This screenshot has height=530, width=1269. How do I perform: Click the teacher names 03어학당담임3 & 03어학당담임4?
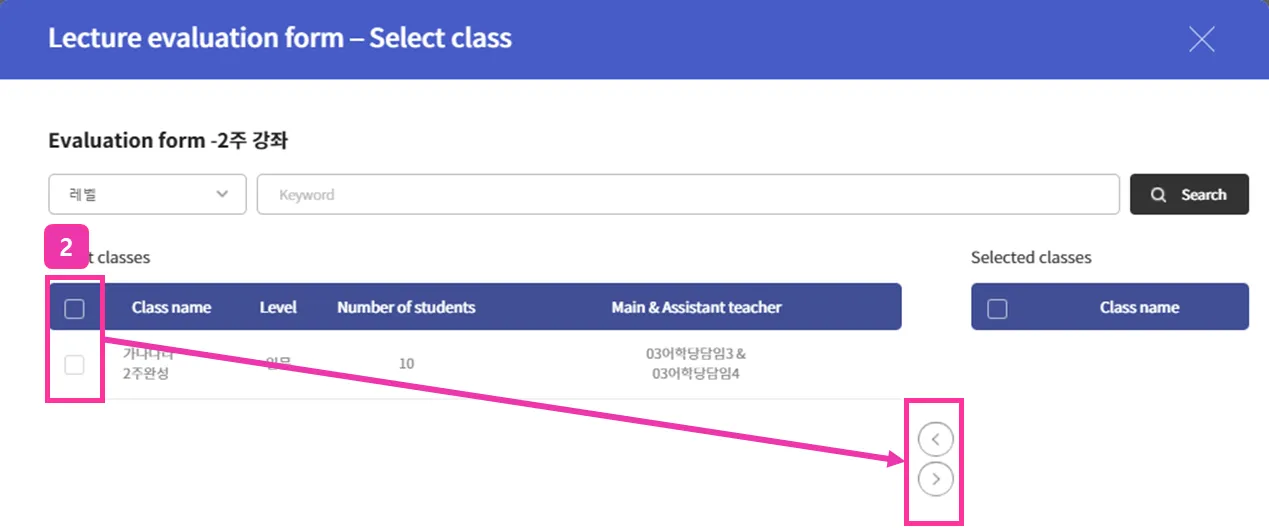698,364
